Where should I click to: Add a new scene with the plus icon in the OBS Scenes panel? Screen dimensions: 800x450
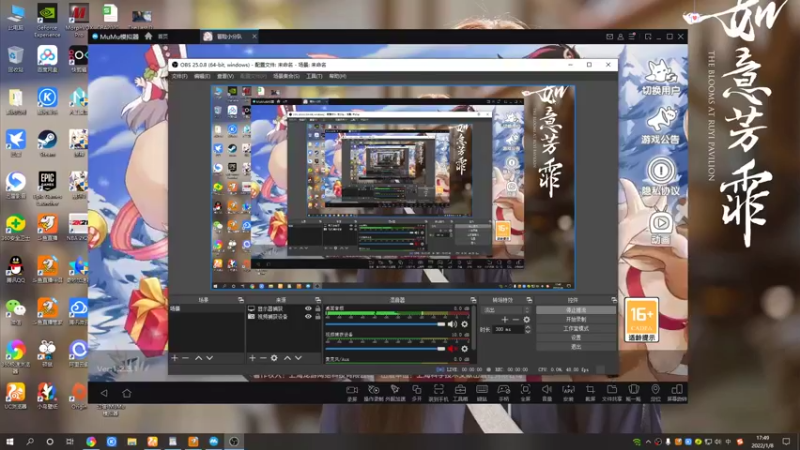tap(174, 358)
